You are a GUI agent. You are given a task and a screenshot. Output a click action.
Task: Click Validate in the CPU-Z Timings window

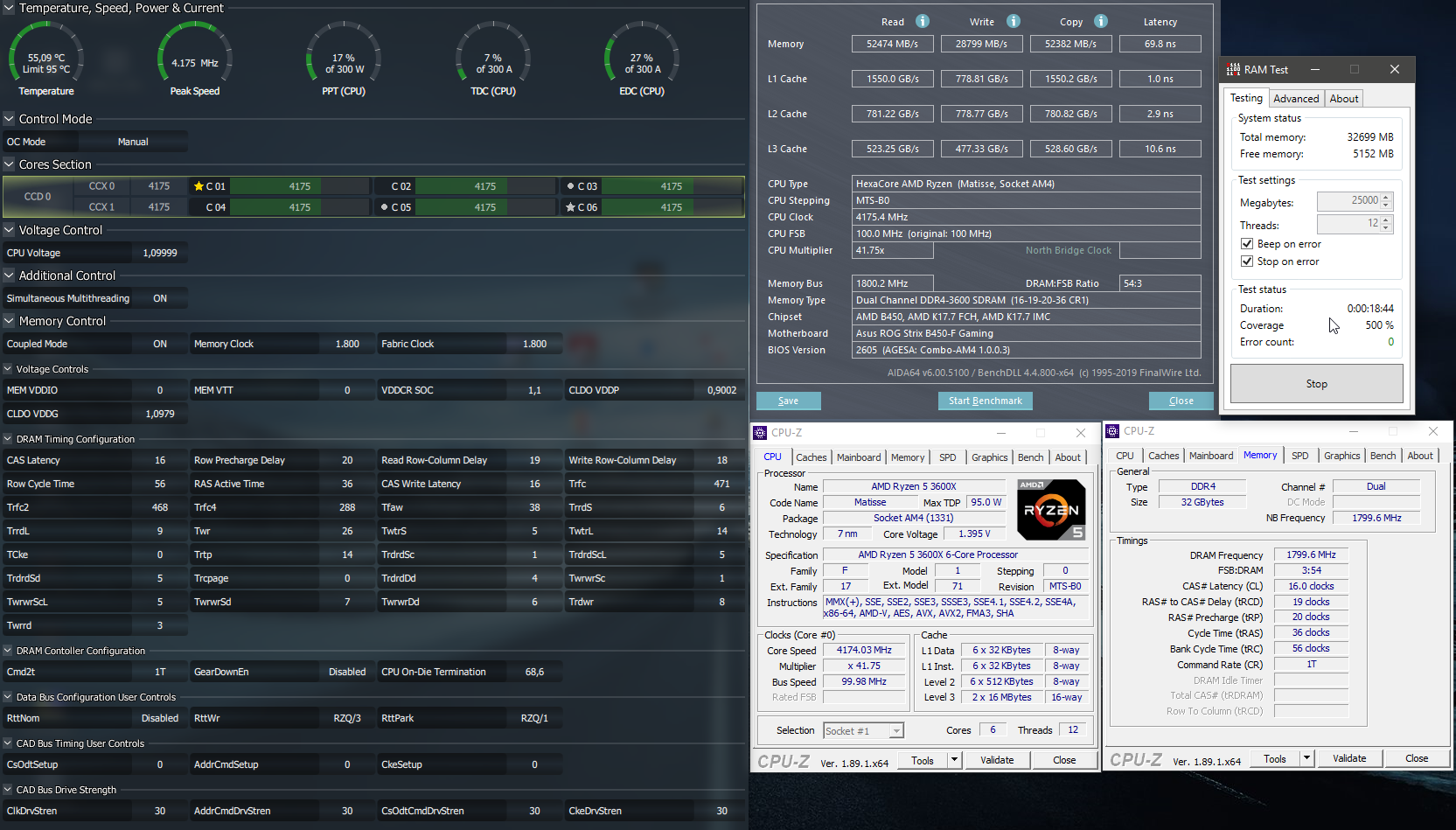coord(1349,758)
